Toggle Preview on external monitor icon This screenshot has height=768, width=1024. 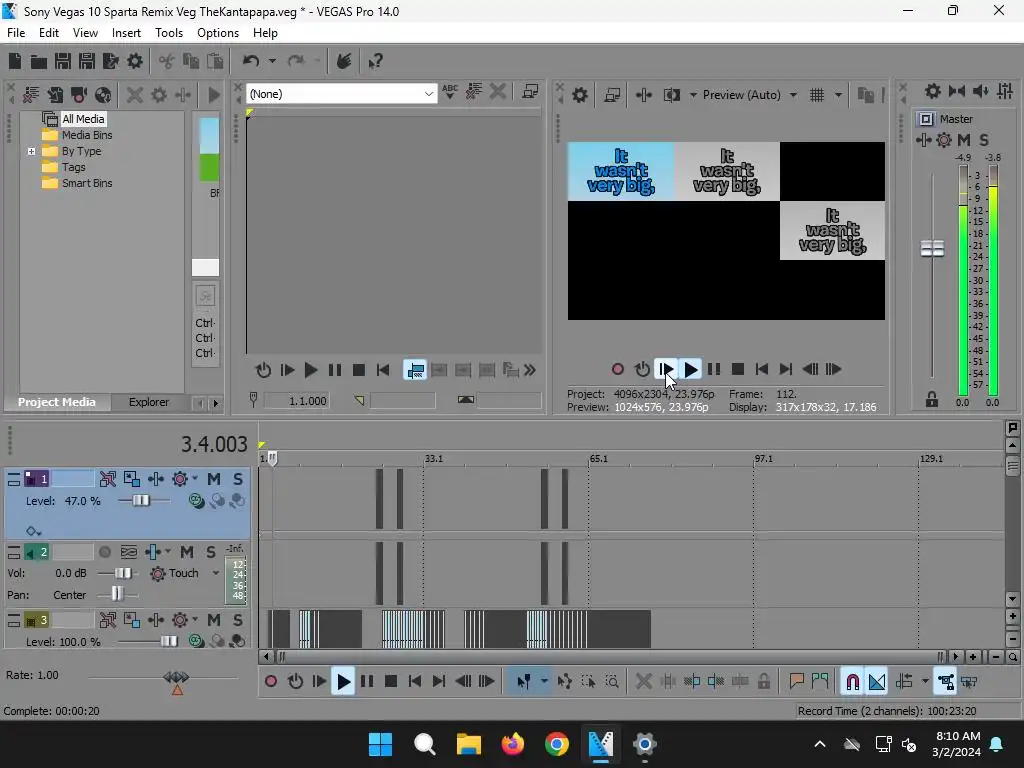tap(612, 95)
